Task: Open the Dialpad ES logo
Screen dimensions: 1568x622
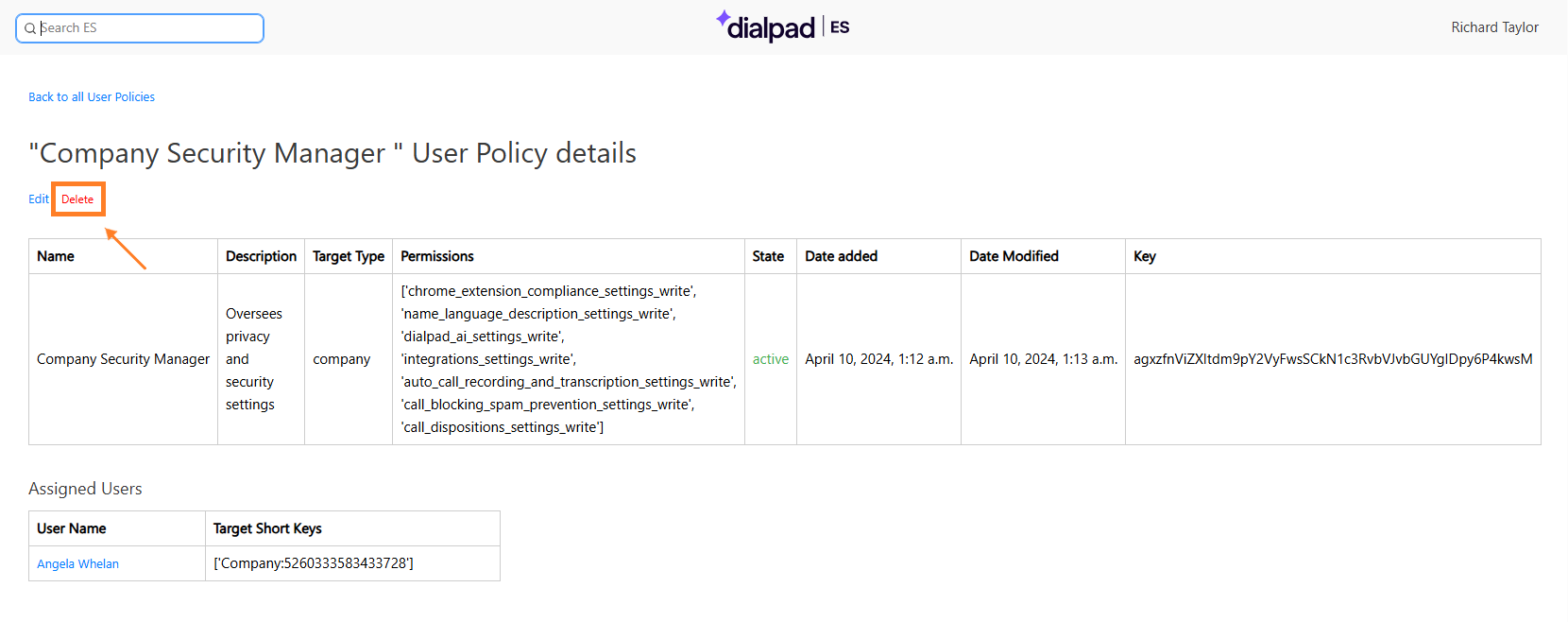Action: pyautogui.click(x=782, y=26)
